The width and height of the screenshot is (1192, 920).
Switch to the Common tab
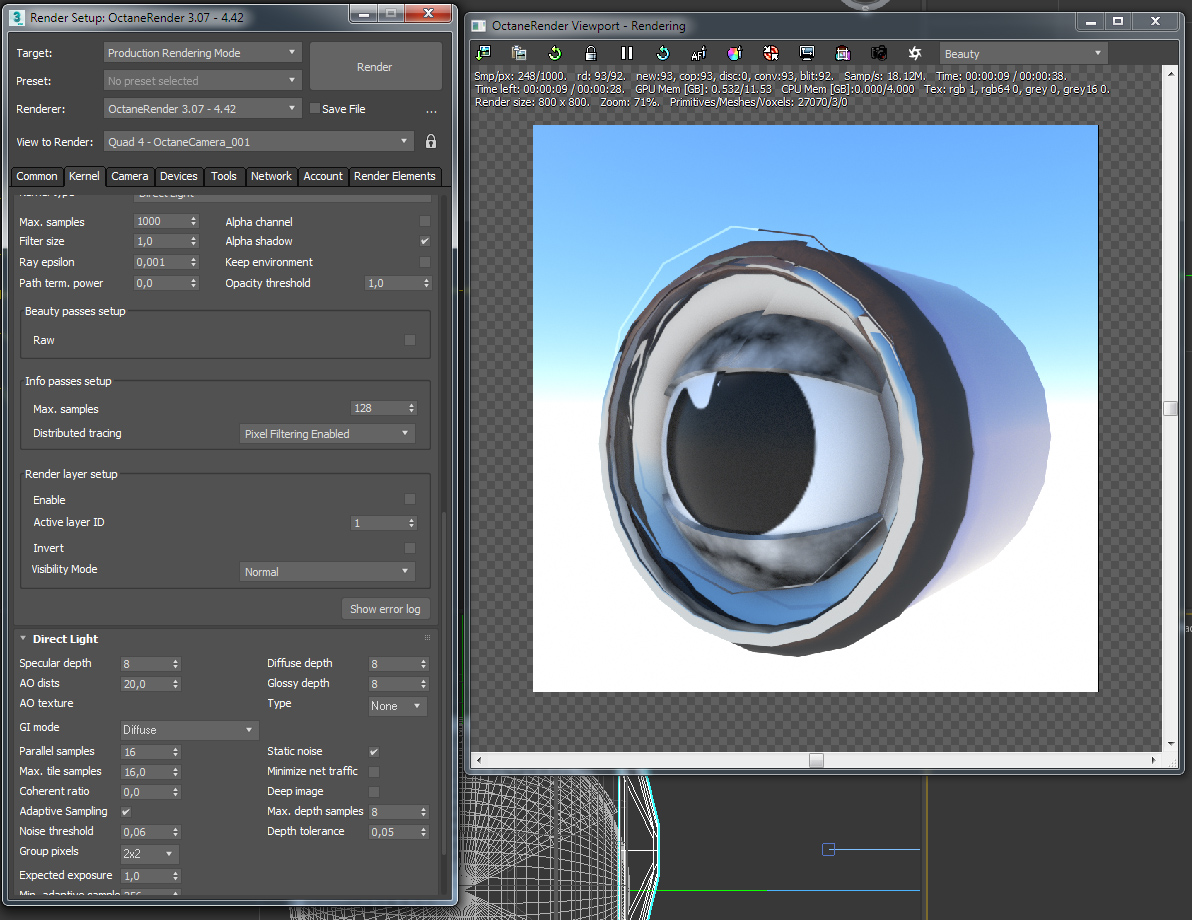click(x=36, y=176)
